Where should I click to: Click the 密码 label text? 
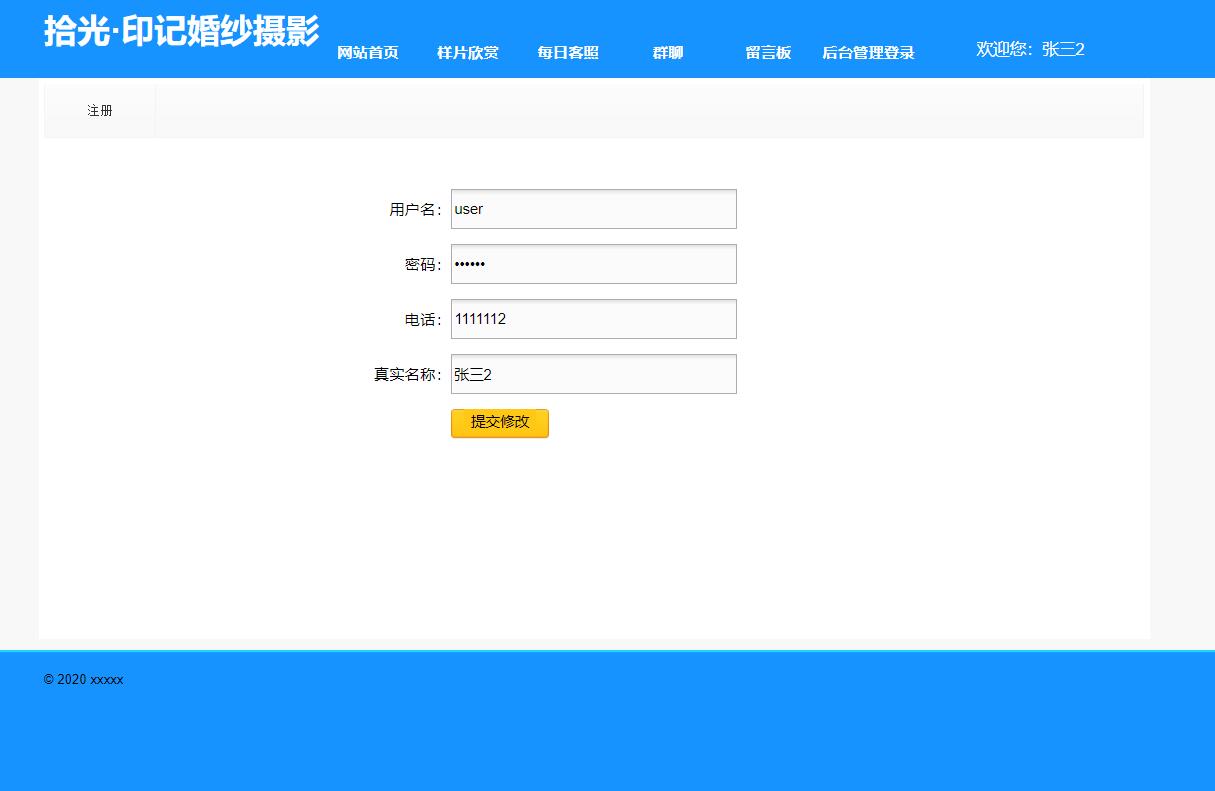pyautogui.click(x=421, y=263)
